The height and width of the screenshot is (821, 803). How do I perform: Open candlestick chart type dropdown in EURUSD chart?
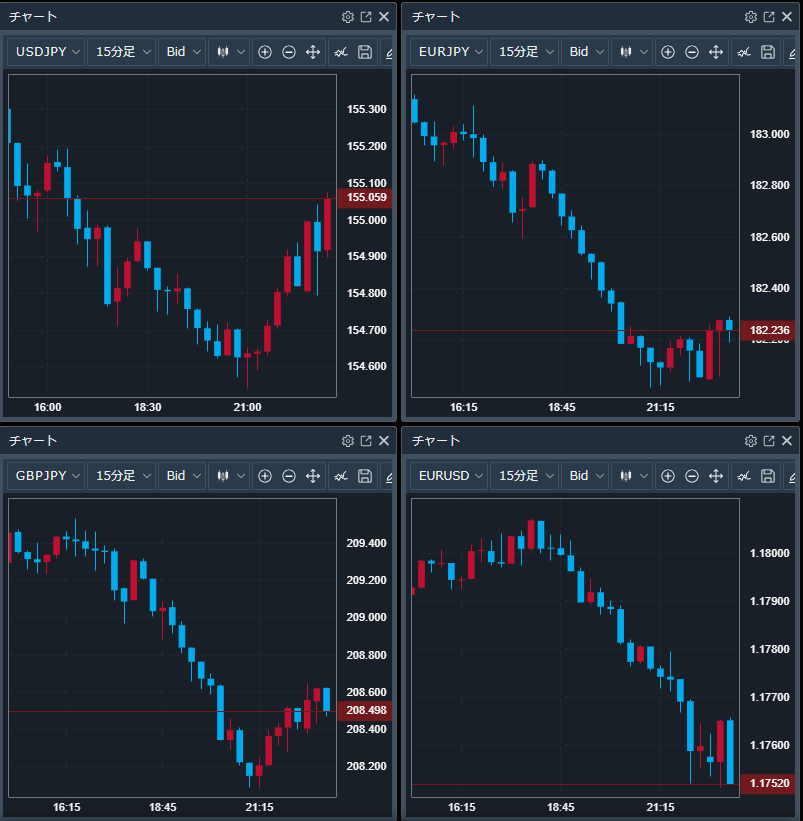pos(632,476)
